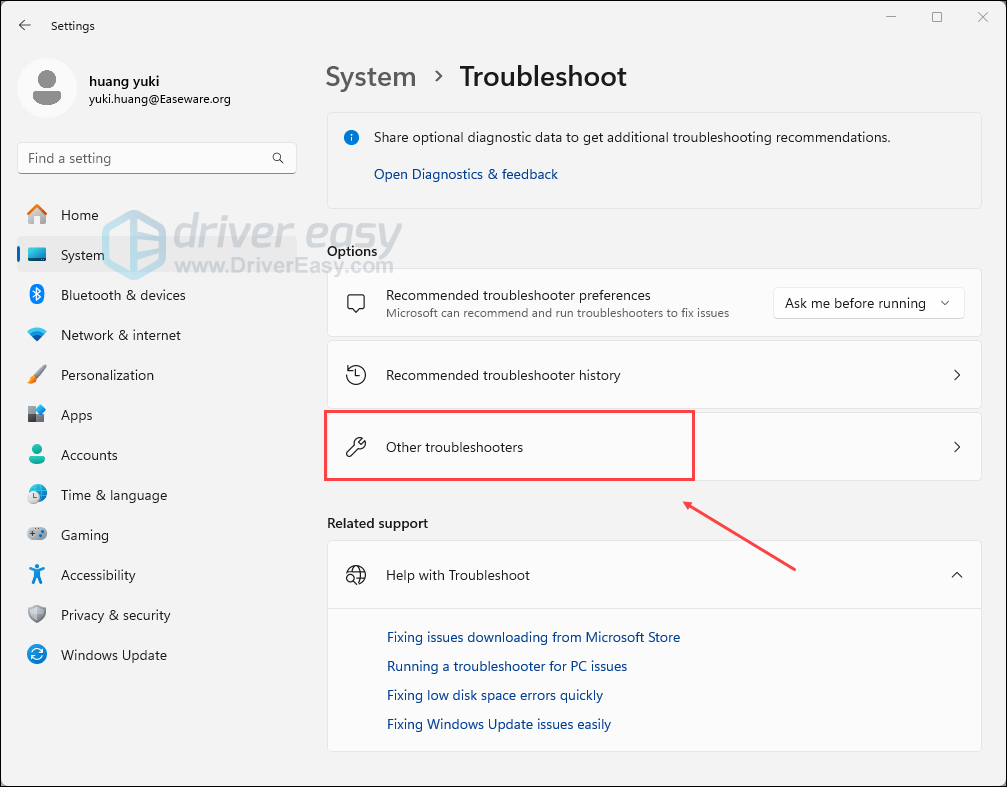This screenshot has height=787, width=1007.
Task: Open Accounts settings page
Action: tap(89, 455)
